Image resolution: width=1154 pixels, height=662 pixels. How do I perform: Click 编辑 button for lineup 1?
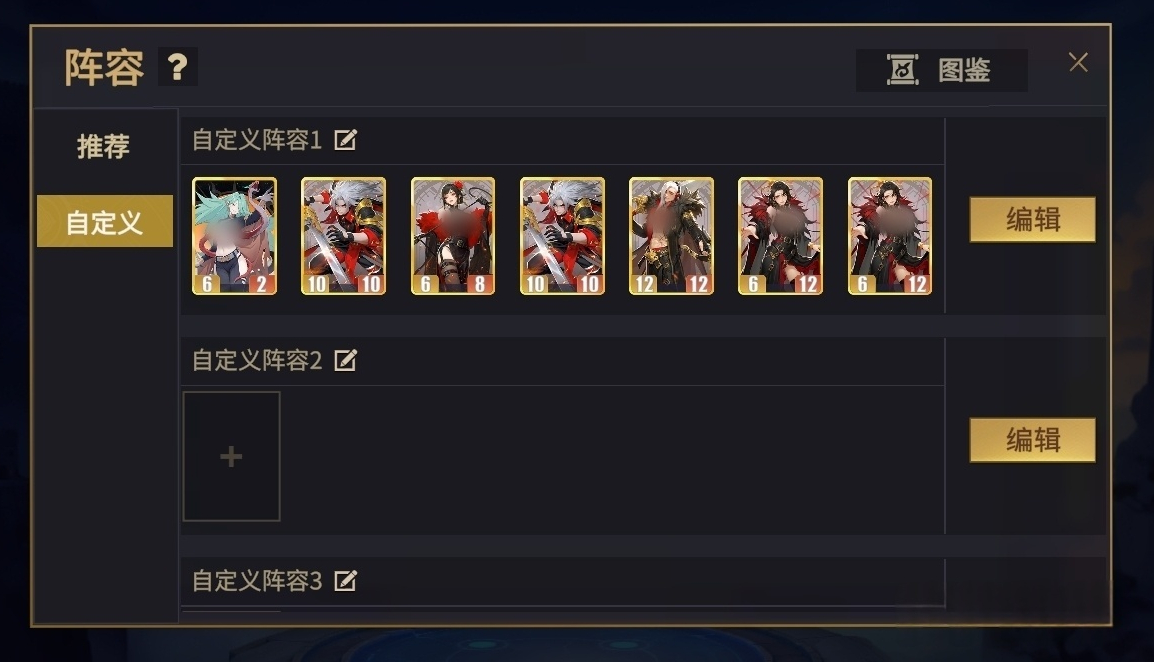pos(1032,219)
